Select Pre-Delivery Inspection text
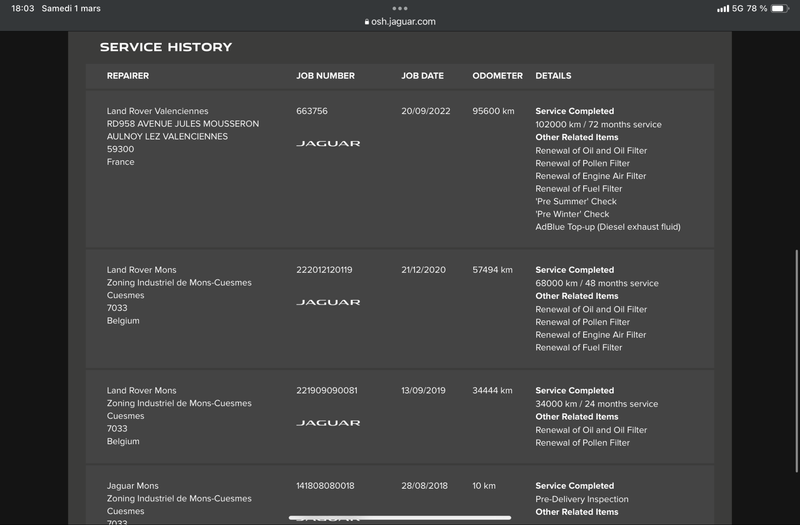 click(x=582, y=499)
